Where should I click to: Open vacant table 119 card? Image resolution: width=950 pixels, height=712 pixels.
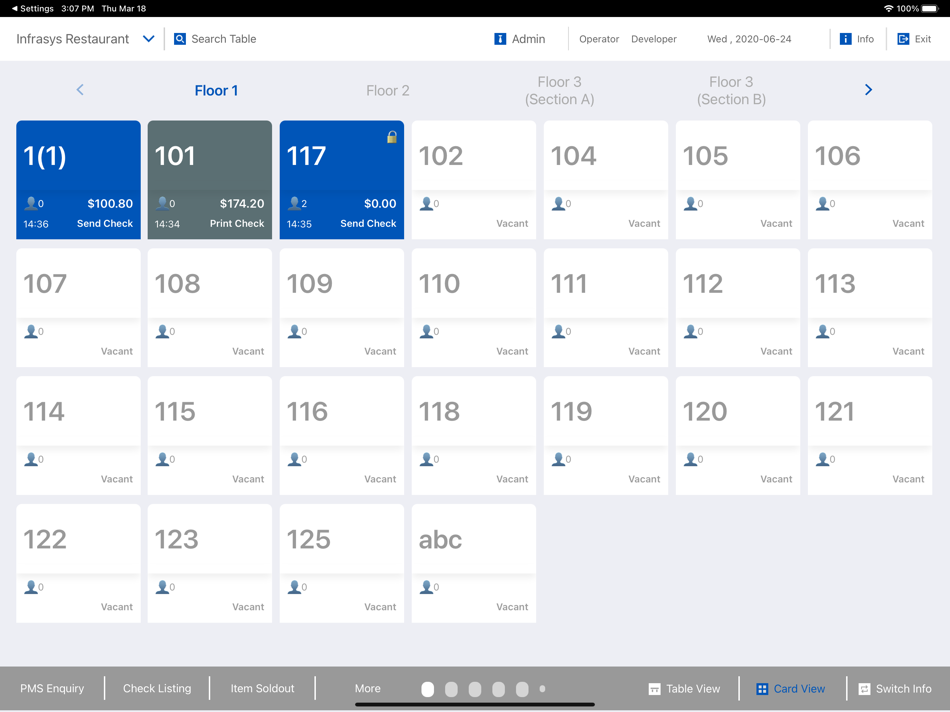(606, 436)
